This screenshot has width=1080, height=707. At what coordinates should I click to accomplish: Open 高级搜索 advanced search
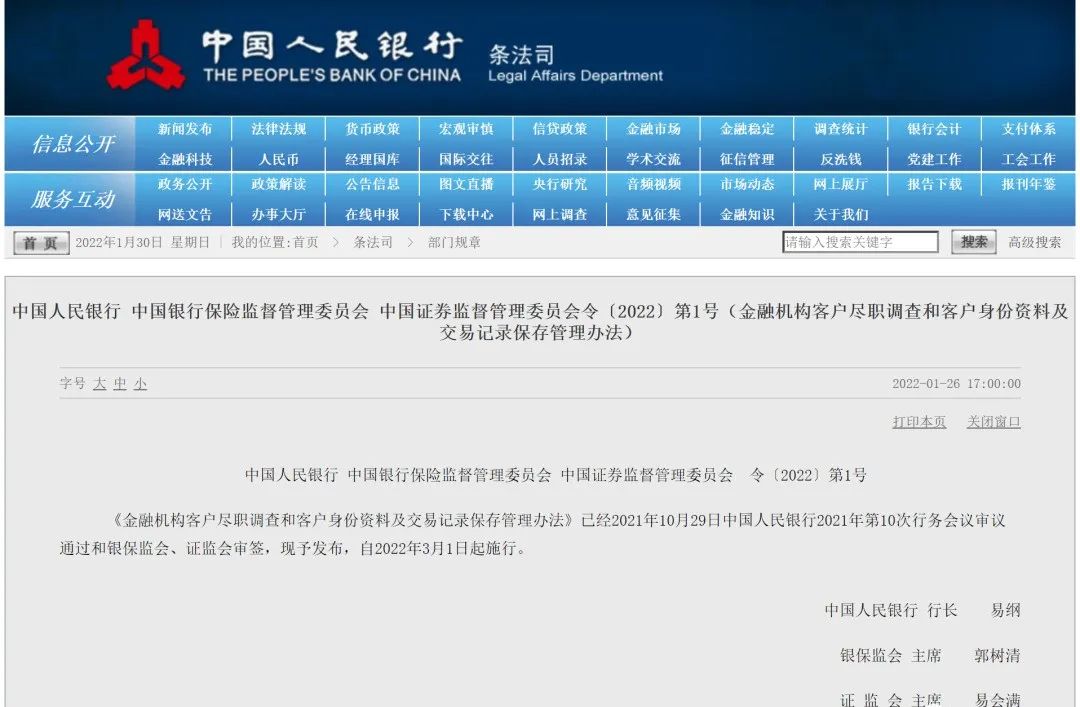(1035, 243)
